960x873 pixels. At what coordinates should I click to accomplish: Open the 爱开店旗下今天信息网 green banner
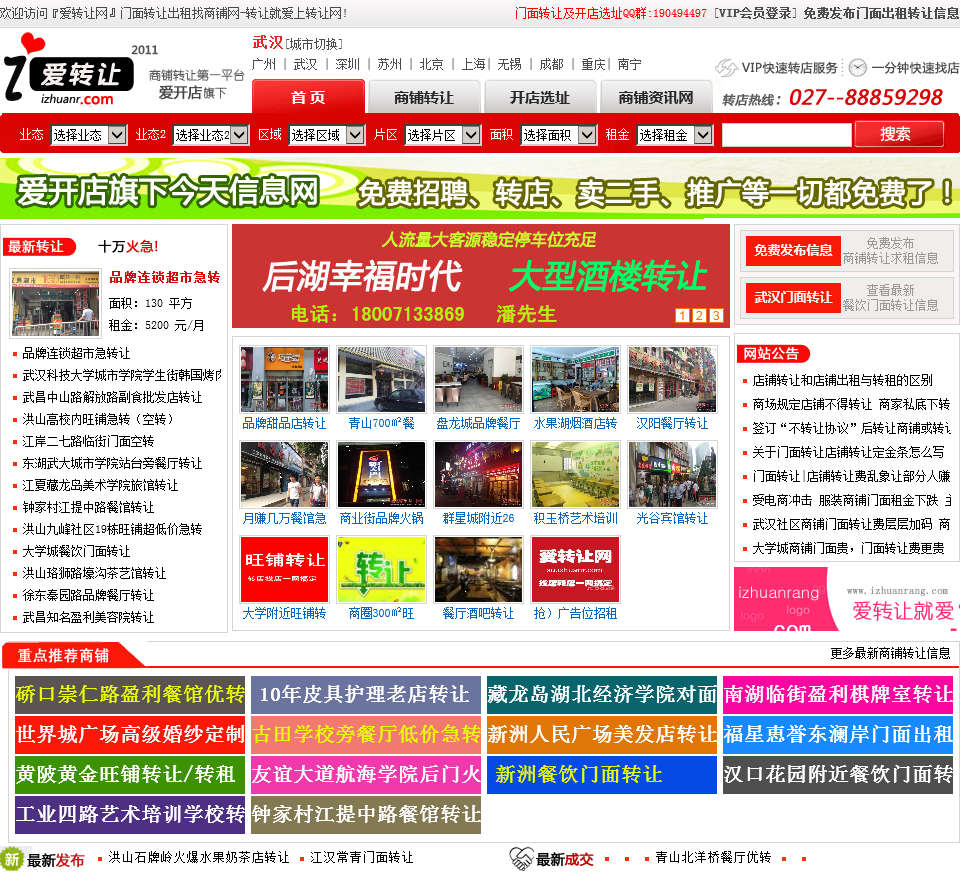click(480, 190)
